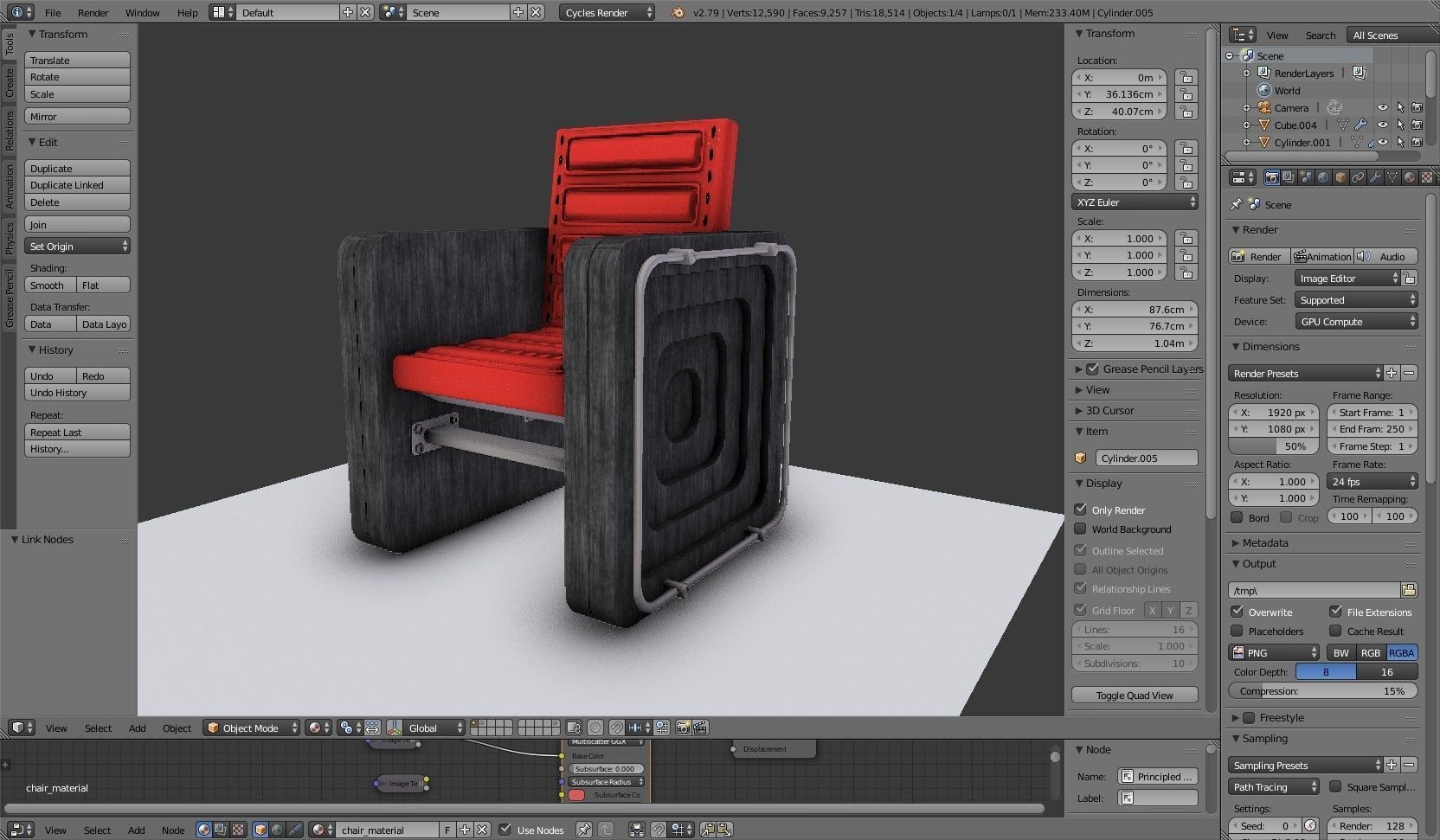Open the Material properties tab (sphere icon)
This screenshot has height=840, width=1440.
1410,177
